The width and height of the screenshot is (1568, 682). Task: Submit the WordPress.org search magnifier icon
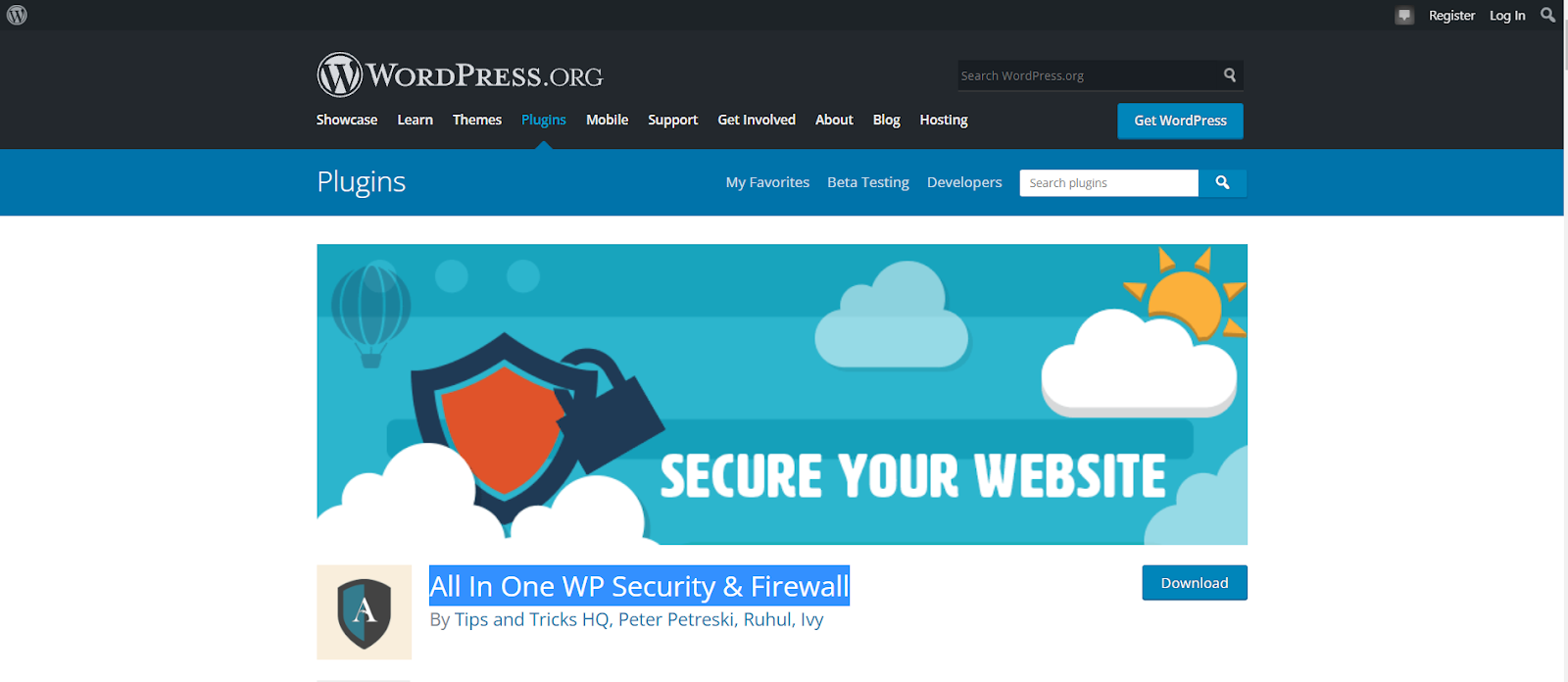tap(1230, 75)
